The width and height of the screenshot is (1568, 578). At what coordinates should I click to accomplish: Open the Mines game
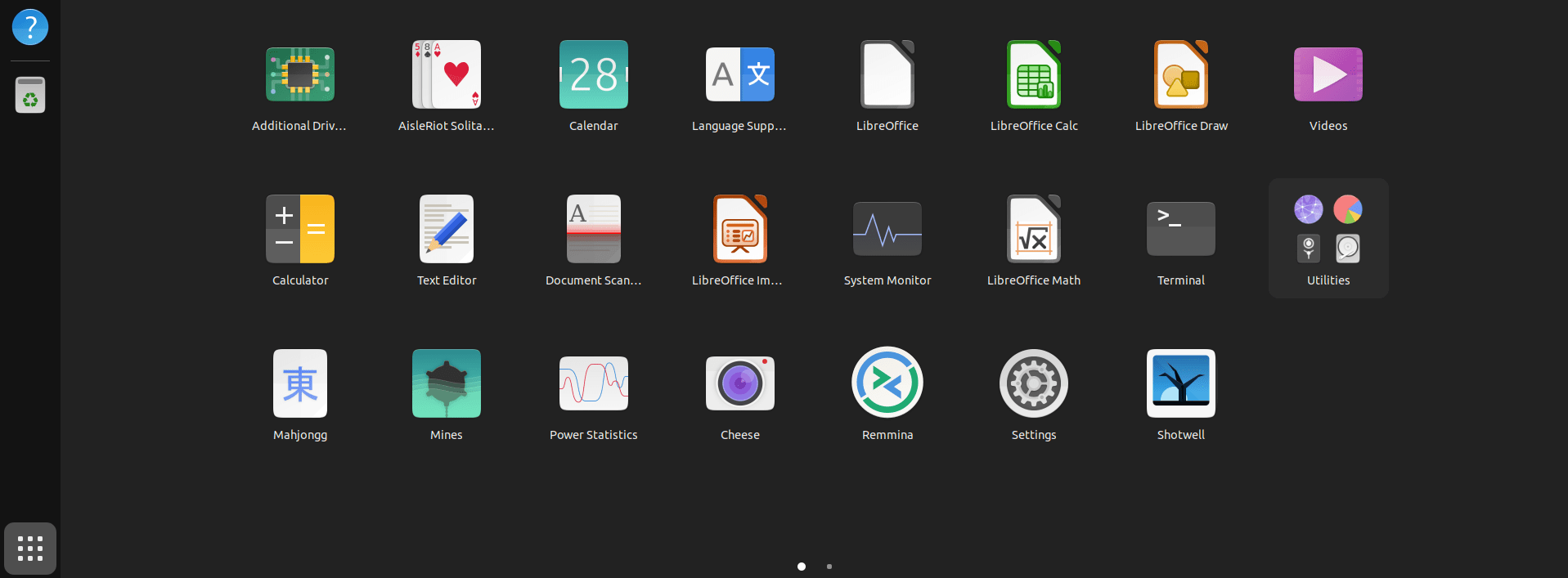[x=447, y=393]
